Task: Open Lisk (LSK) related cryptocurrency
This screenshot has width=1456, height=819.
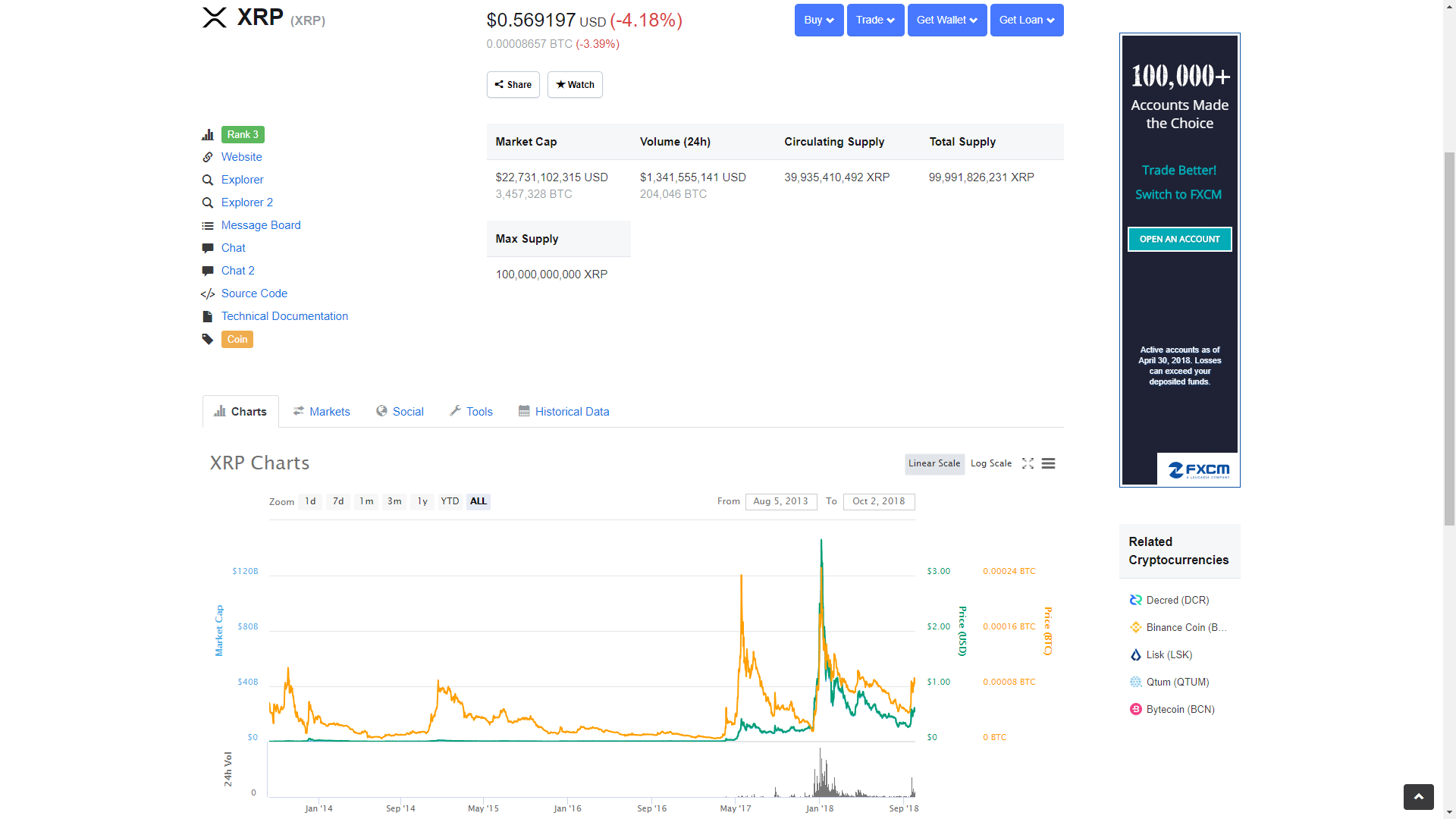Action: (1169, 654)
